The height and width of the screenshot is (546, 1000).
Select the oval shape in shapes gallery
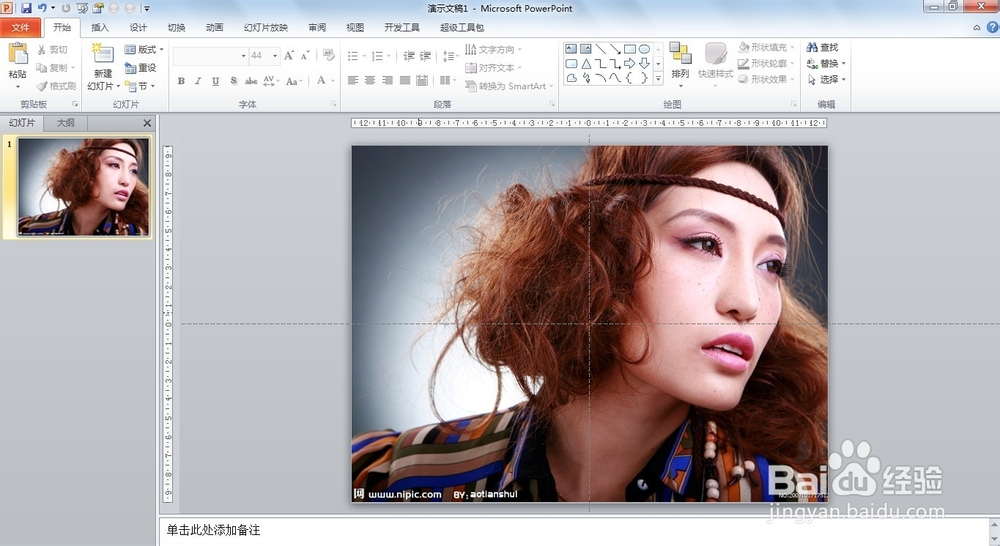pos(645,48)
